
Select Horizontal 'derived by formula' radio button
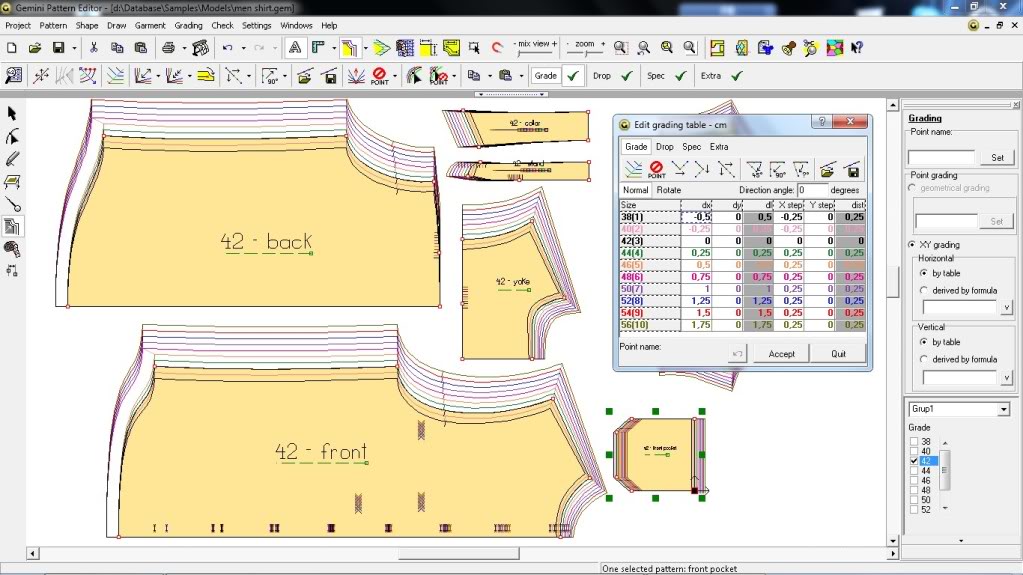(924, 290)
